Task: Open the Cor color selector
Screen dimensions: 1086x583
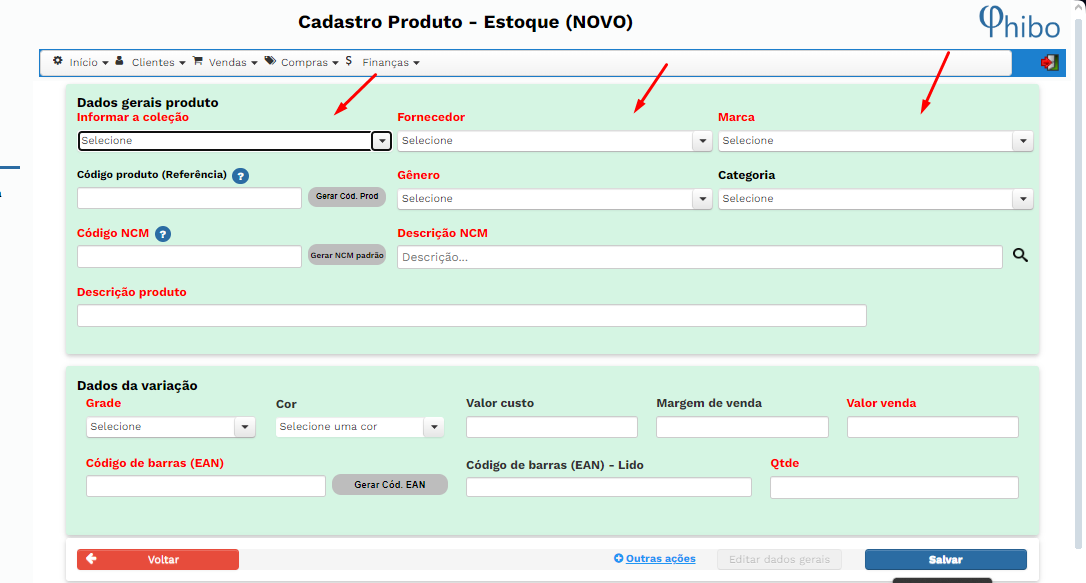Action: point(359,427)
